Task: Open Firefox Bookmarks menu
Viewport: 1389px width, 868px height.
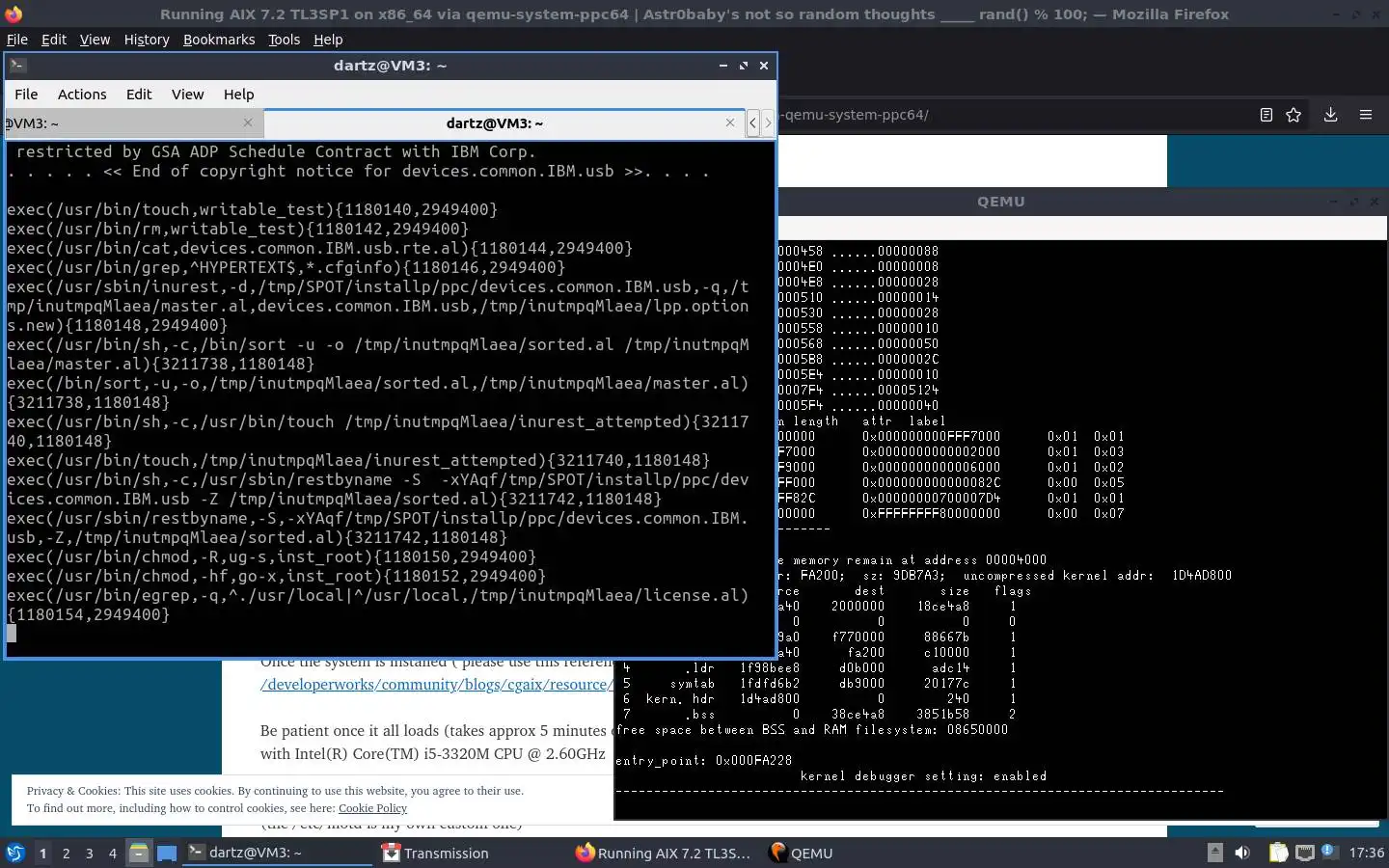Action: pyautogui.click(x=219, y=40)
